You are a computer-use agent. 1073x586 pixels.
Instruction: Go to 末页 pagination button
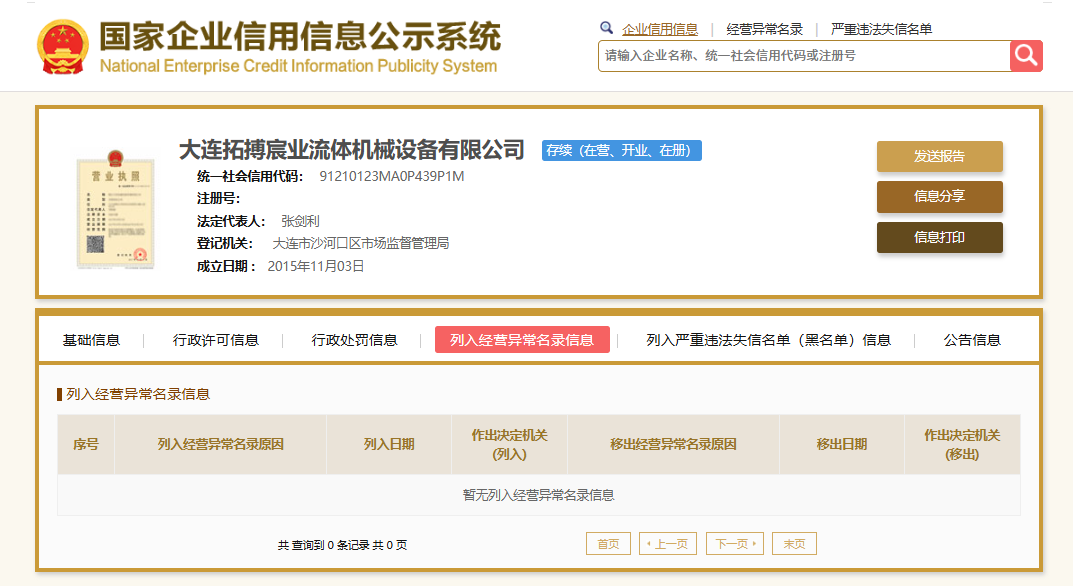[794, 544]
